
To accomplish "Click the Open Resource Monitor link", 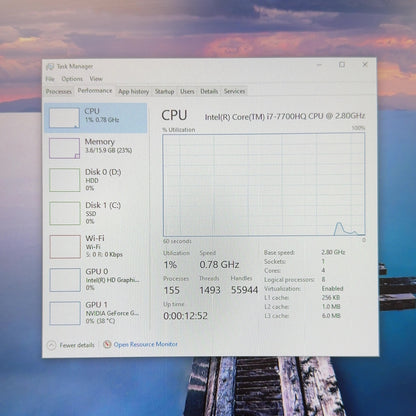I will (x=146, y=344).
